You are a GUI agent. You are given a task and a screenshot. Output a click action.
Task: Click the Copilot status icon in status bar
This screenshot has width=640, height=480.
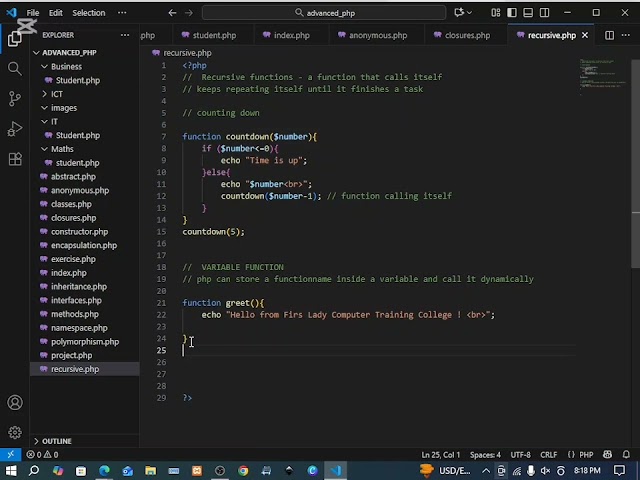pyautogui.click(x=607, y=454)
